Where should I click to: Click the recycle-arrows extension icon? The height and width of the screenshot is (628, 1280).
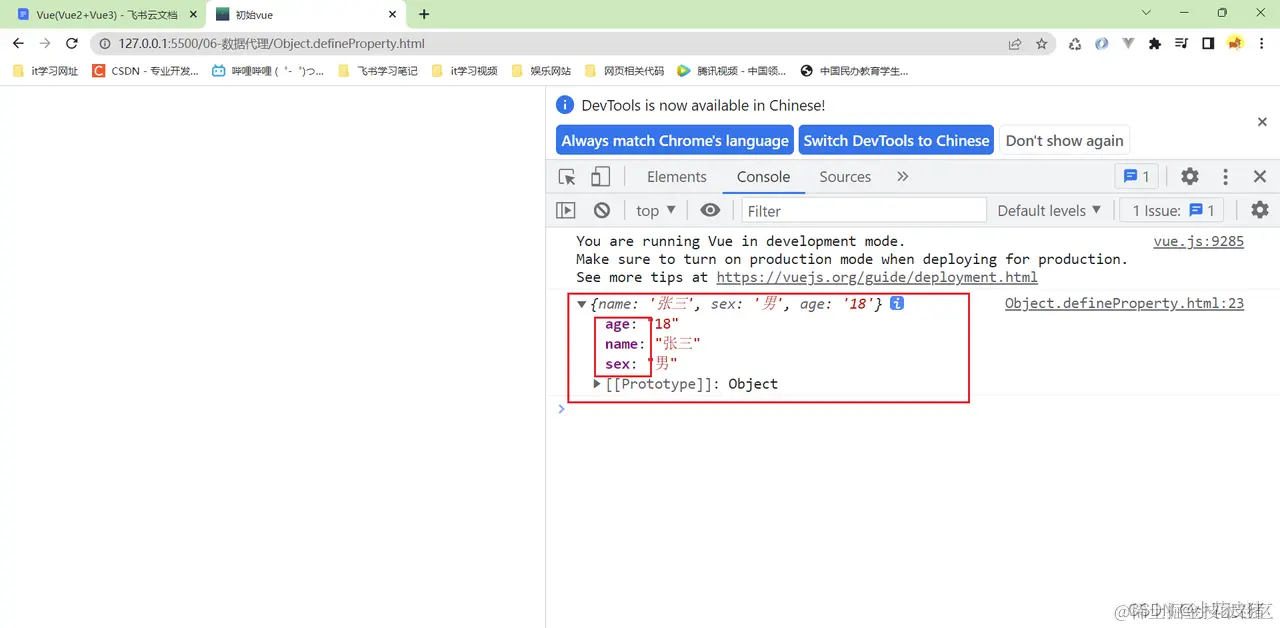(1075, 44)
